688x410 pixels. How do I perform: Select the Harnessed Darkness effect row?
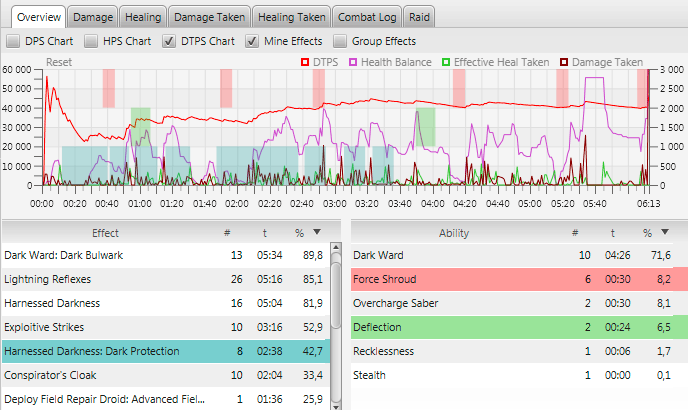coord(166,303)
